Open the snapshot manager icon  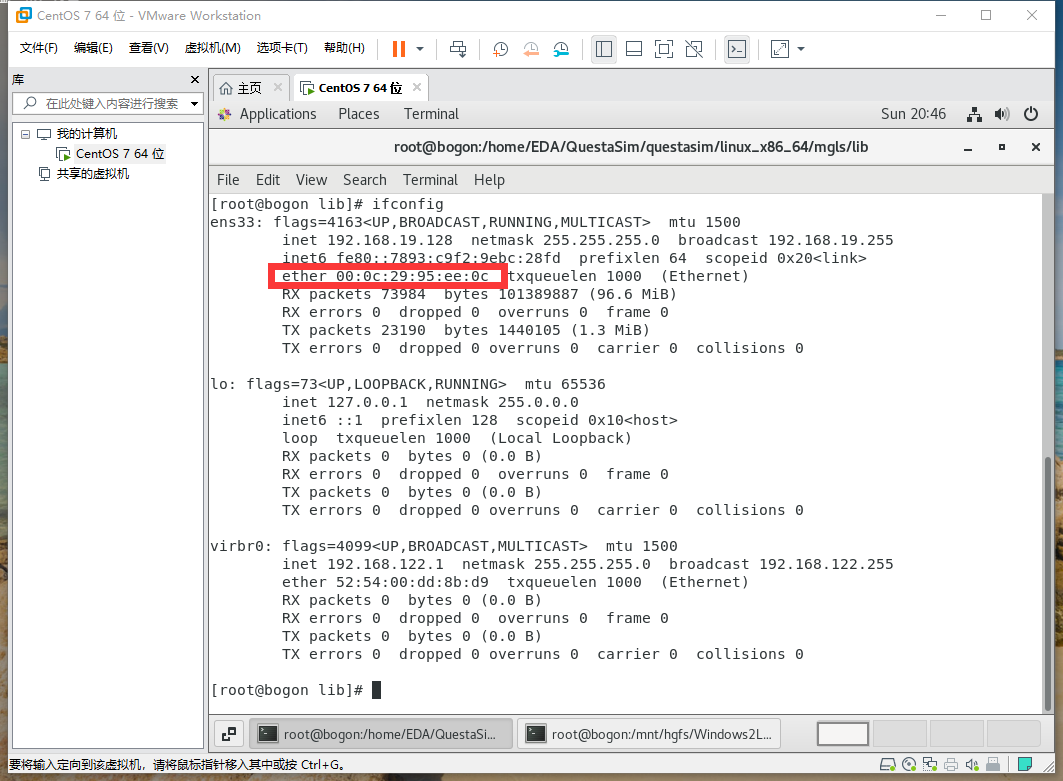(561, 49)
